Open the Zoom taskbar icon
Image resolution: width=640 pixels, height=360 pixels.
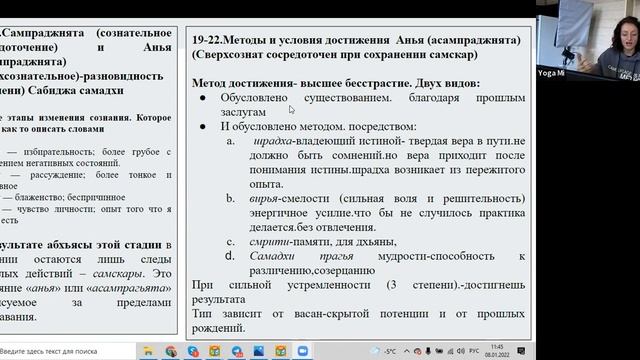pos(303,351)
